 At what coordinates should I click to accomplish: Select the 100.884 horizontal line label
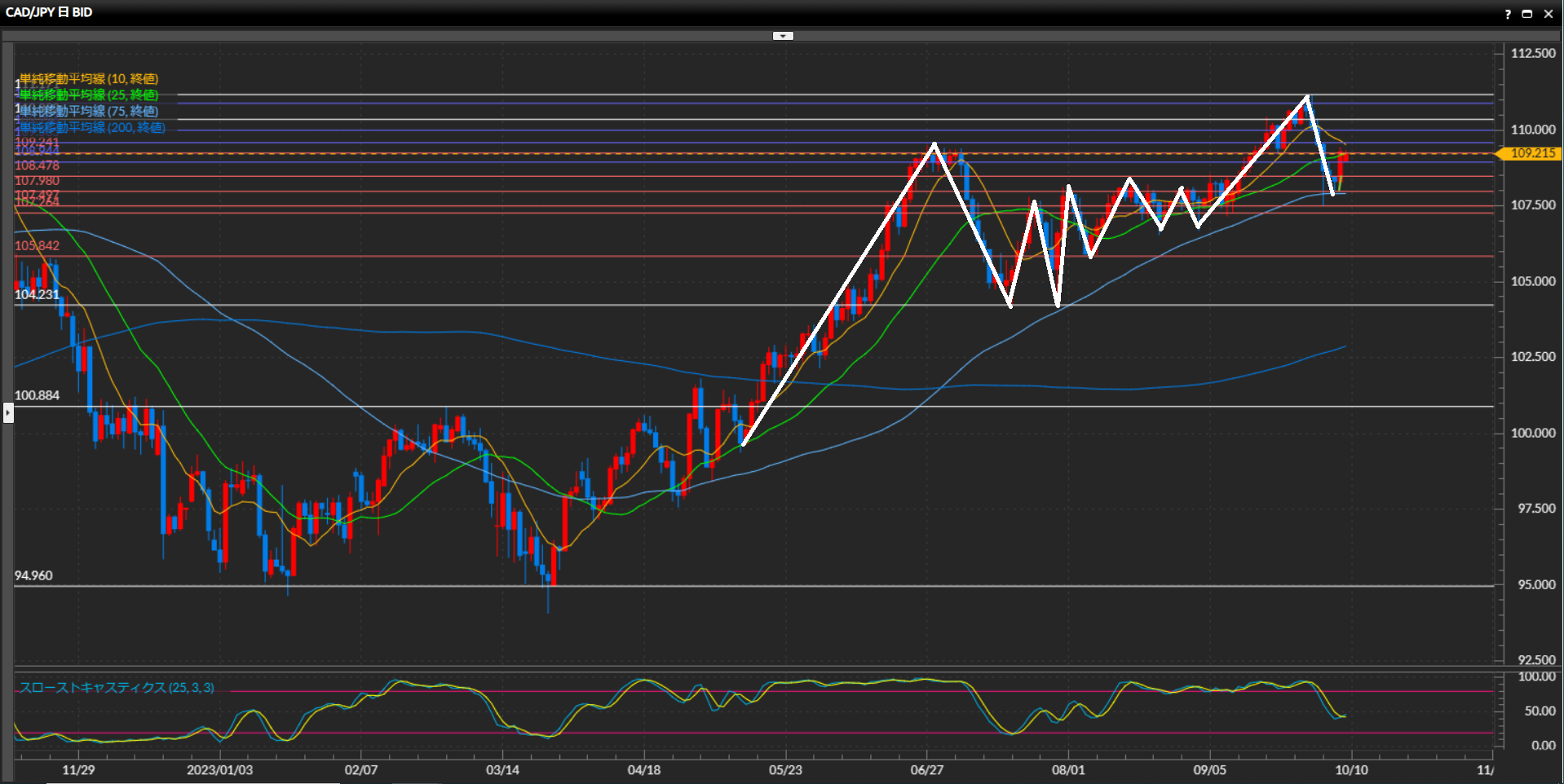(x=37, y=395)
